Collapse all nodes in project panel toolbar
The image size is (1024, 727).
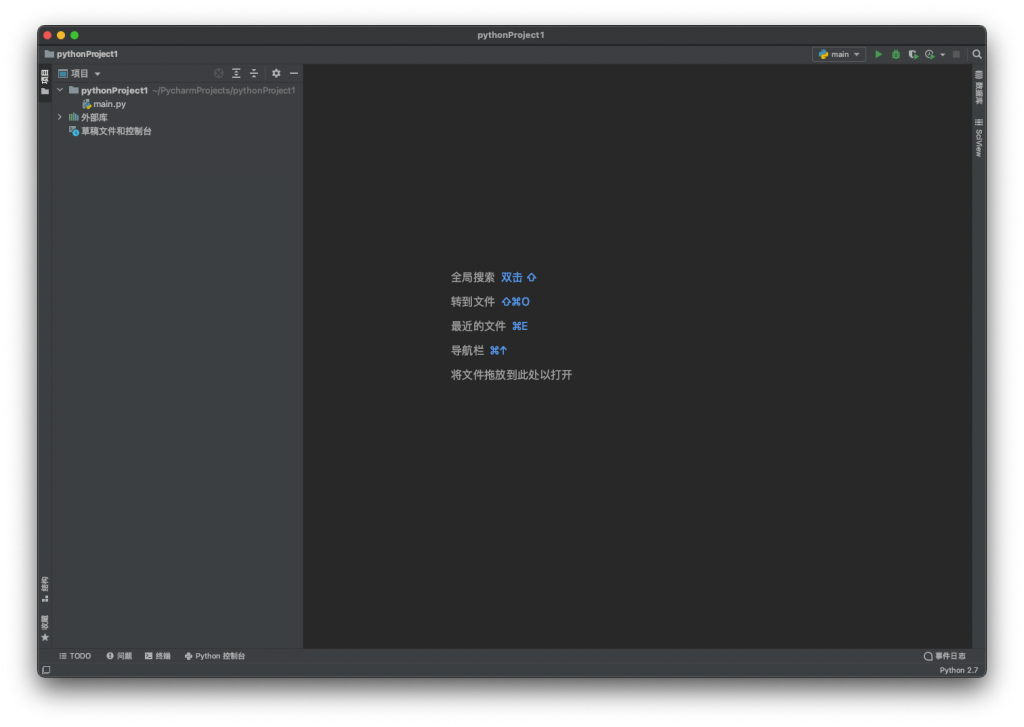(254, 73)
